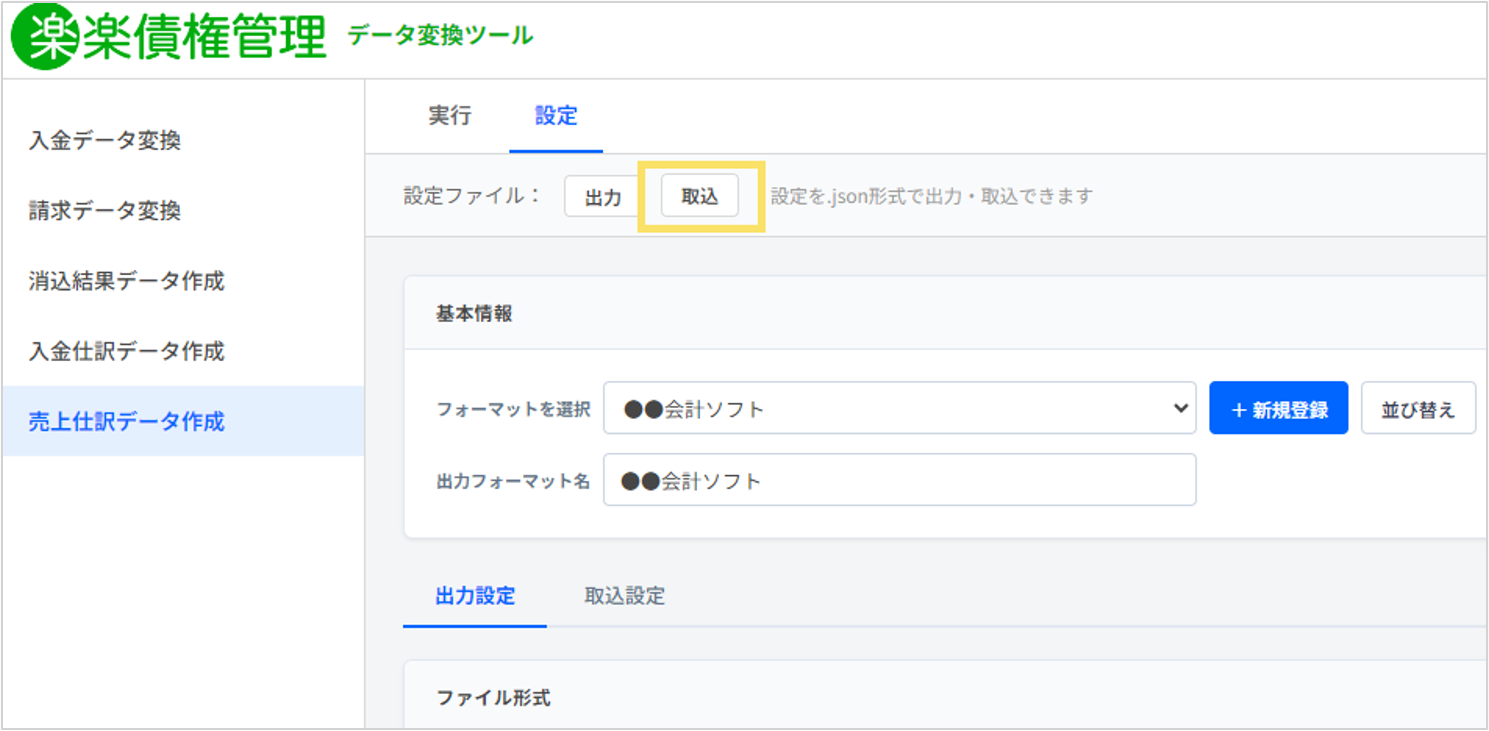Click the green 楽 logo icon

(x=45, y=38)
